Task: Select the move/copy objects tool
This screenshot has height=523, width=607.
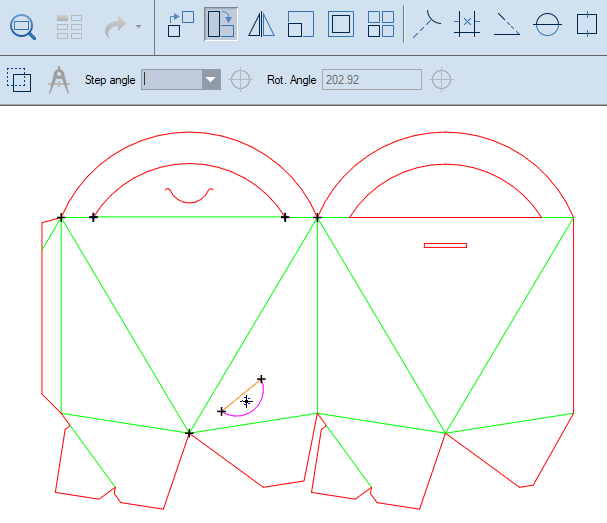Action: click(180, 24)
